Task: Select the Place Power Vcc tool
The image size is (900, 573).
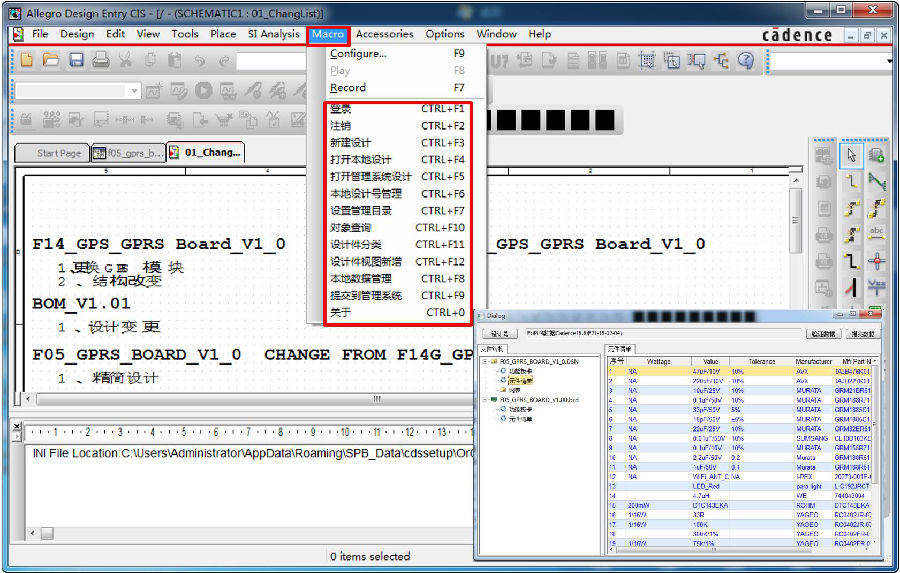Action: pos(876,286)
